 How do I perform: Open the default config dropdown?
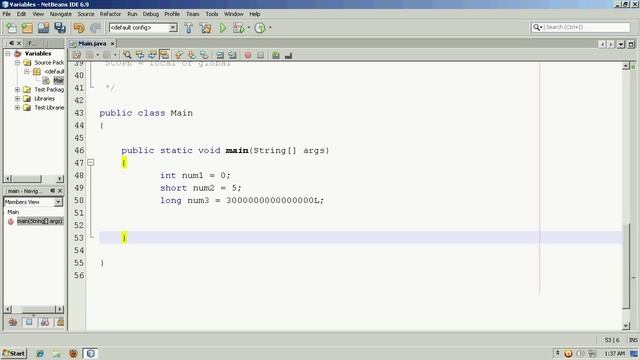pyautogui.click(x=173, y=28)
